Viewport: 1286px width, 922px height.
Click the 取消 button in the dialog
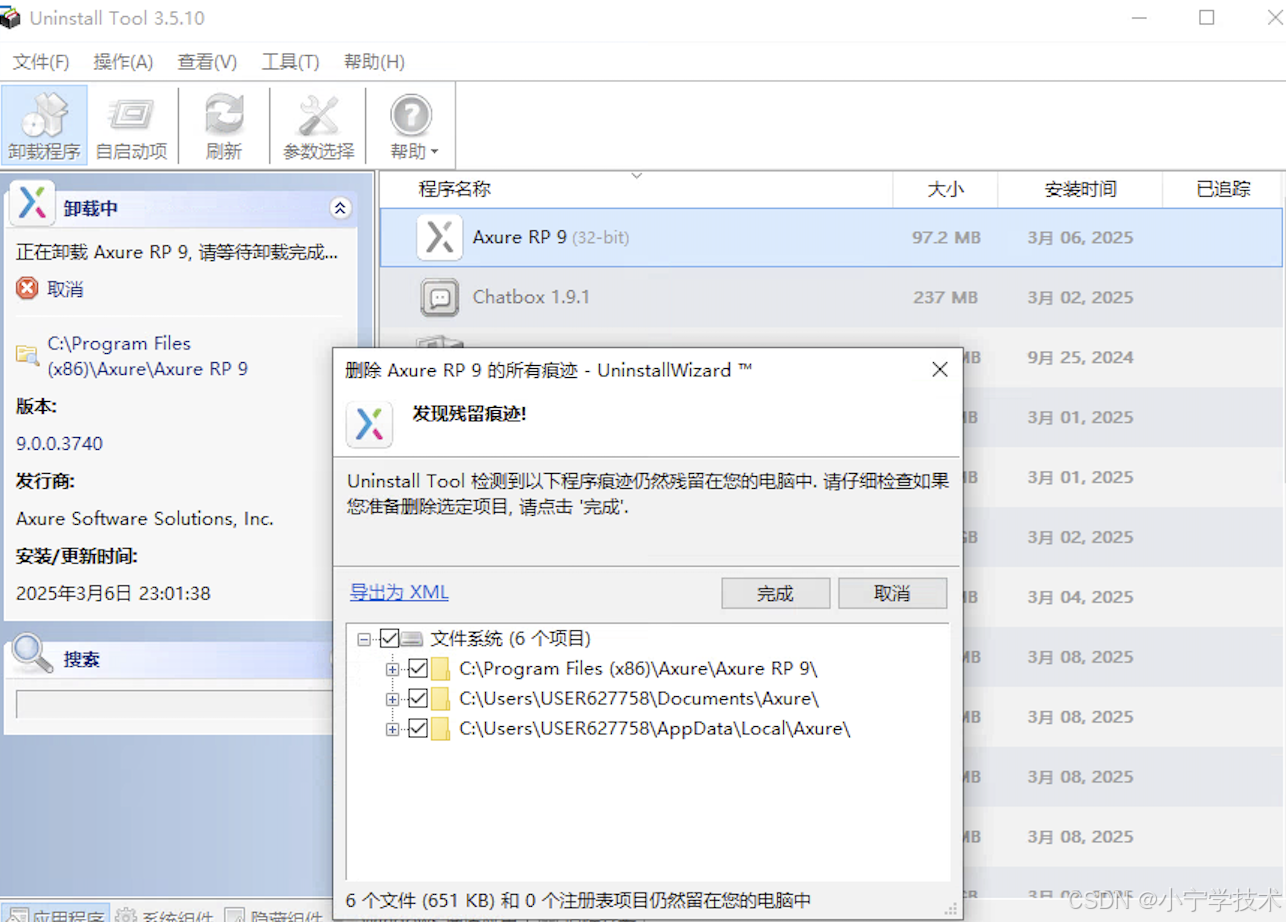click(x=892, y=593)
